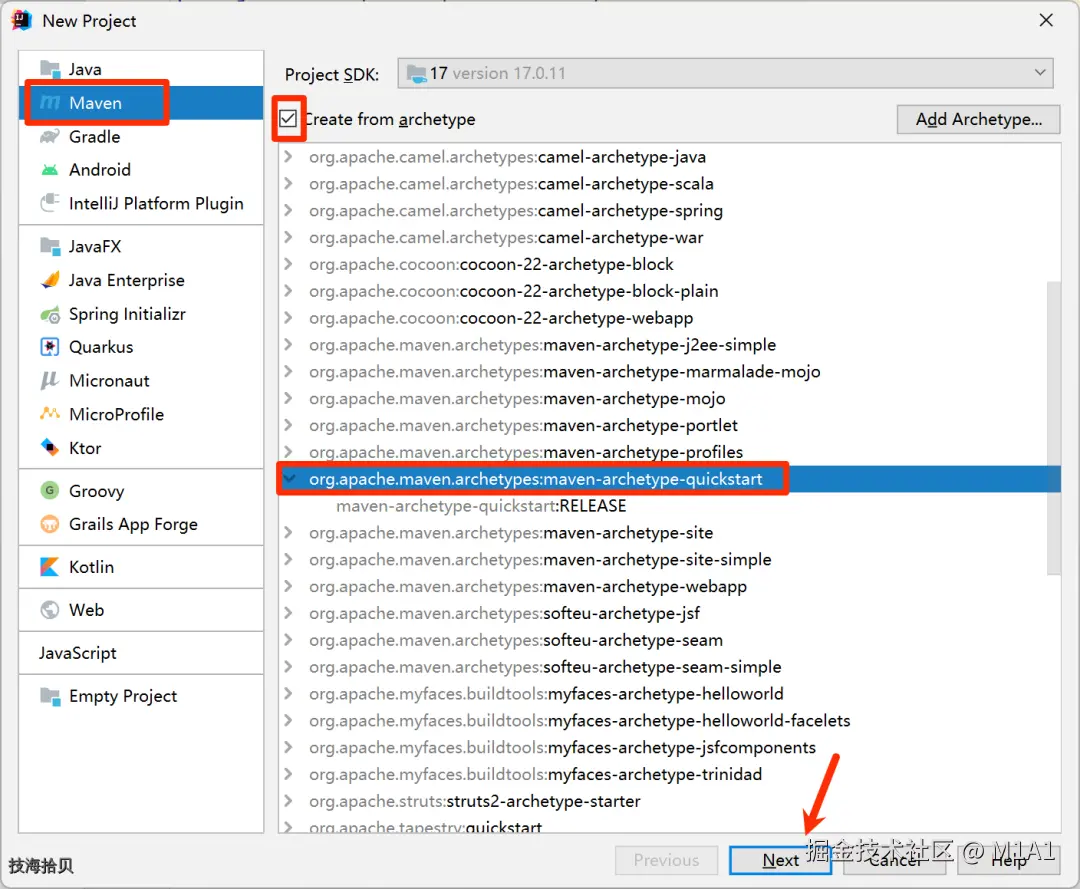Click the Java project type icon

tap(50, 69)
